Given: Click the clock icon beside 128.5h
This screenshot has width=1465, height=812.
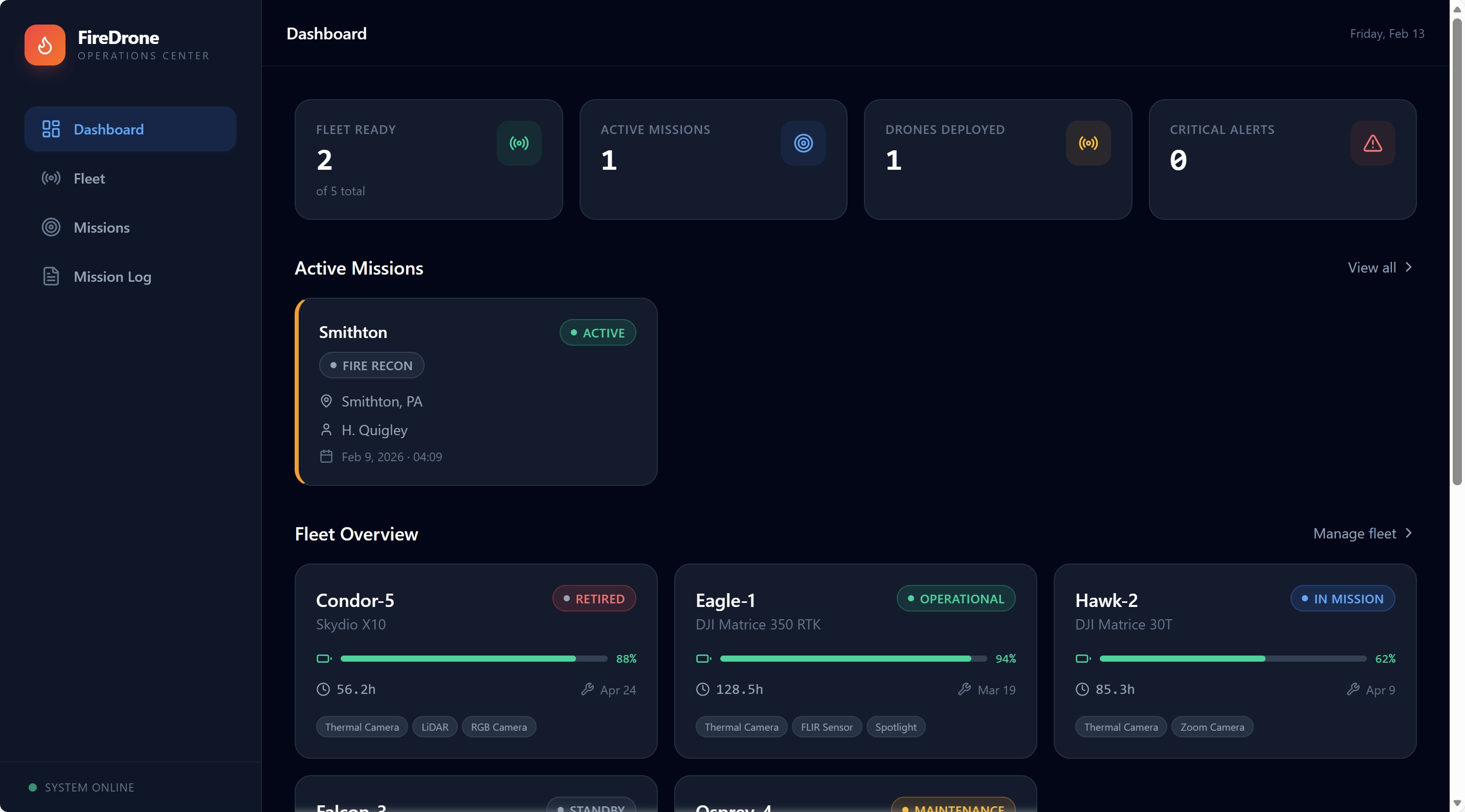Looking at the screenshot, I should click(x=703, y=690).
